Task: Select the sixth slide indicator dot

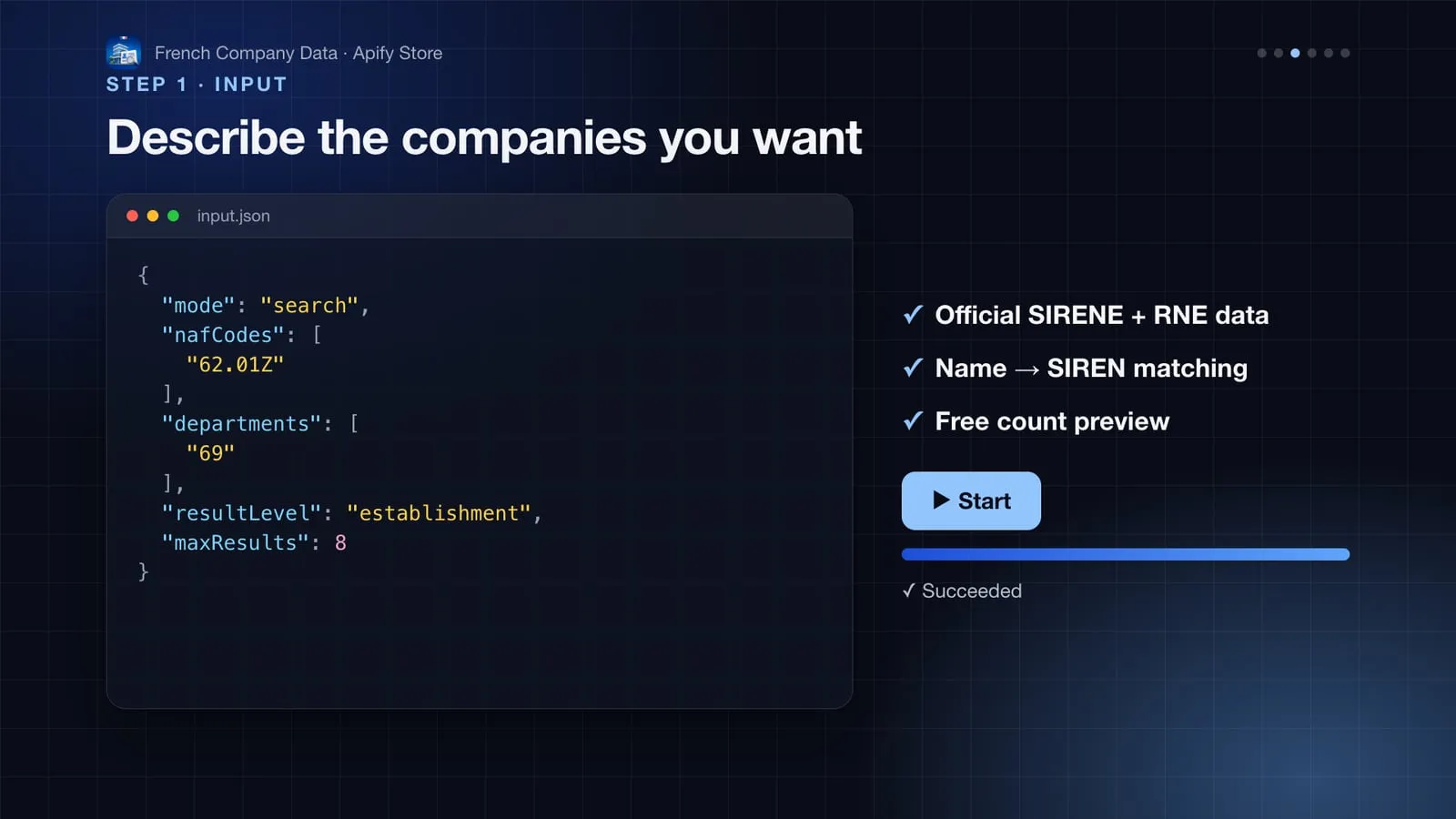Action: (x=1345, y=53)
